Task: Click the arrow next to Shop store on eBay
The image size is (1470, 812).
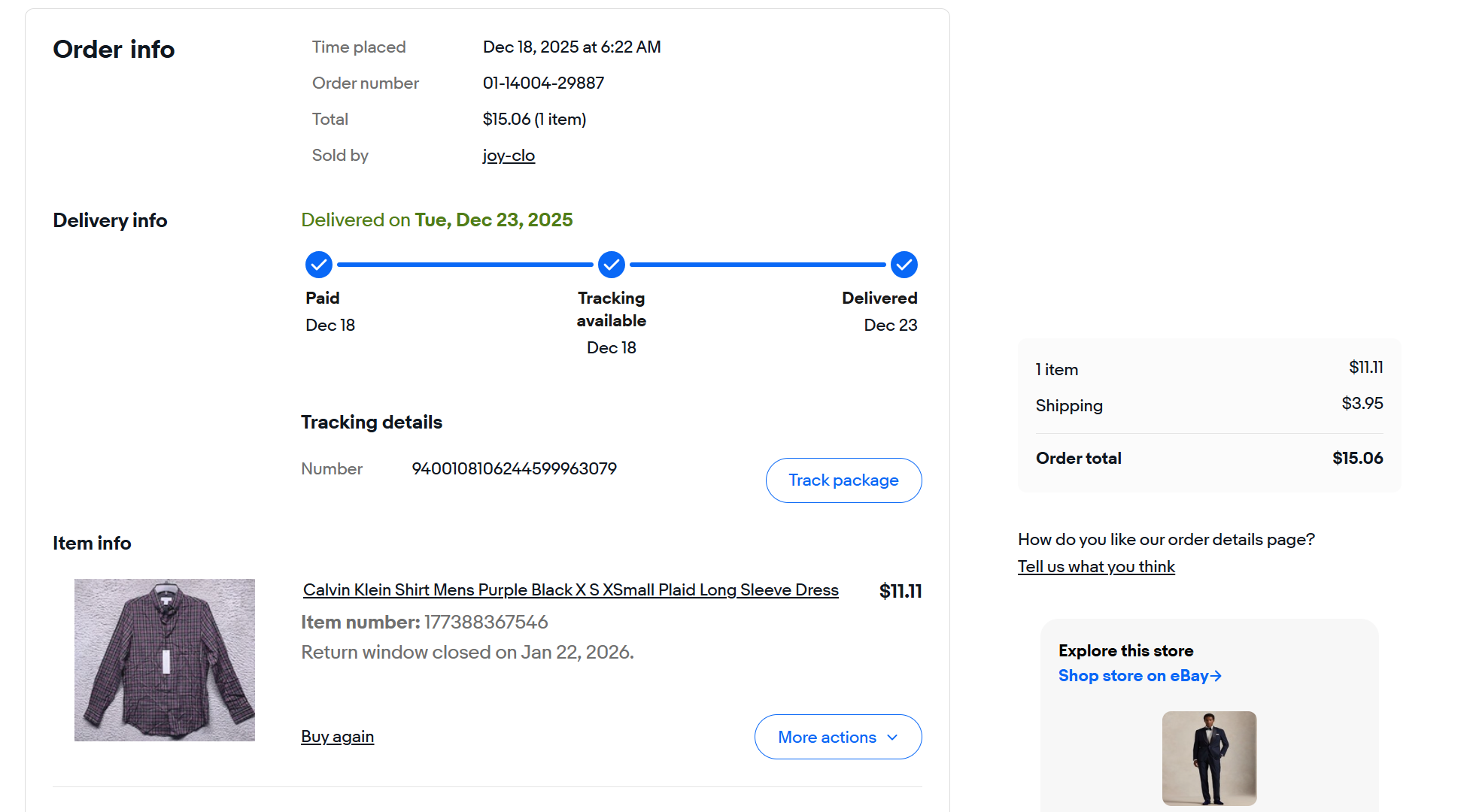Action: [x=1216, y=676]
